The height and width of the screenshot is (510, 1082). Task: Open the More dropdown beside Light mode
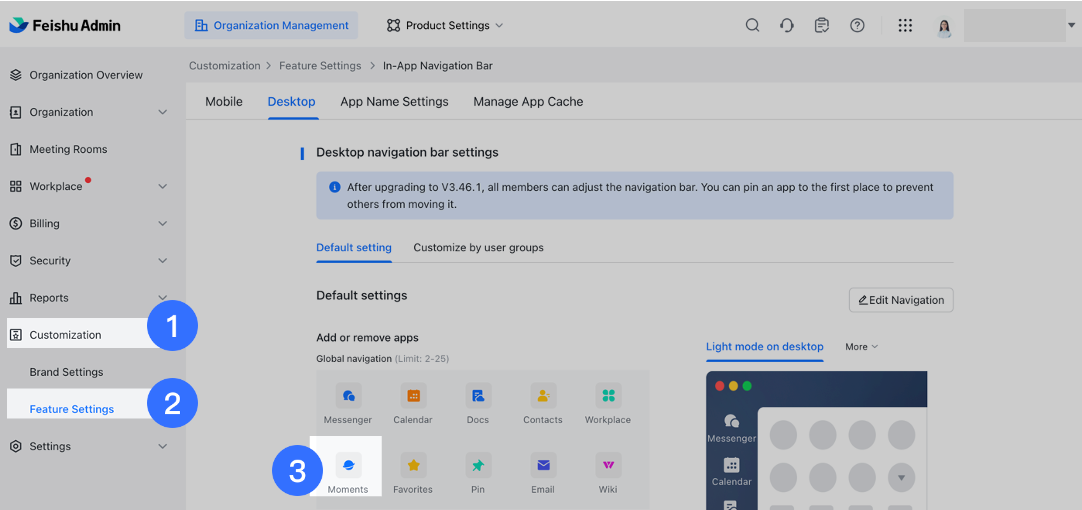click(861, 346)
